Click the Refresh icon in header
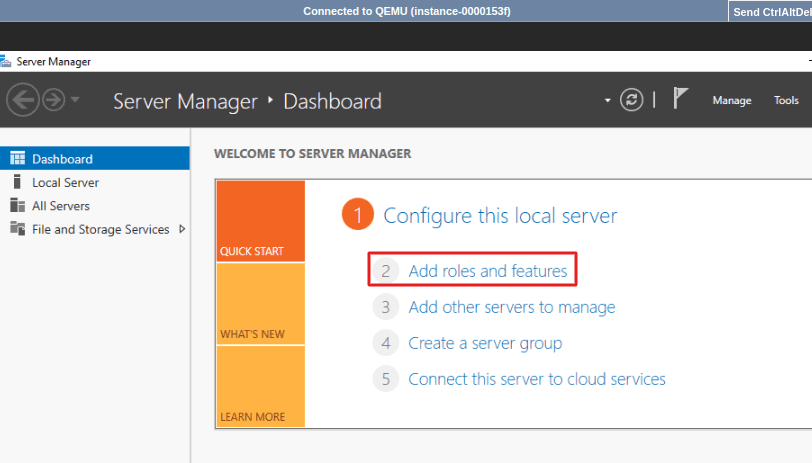Viewport: 812px width, 463px height. pyautogui.click(x=631, y=100)
